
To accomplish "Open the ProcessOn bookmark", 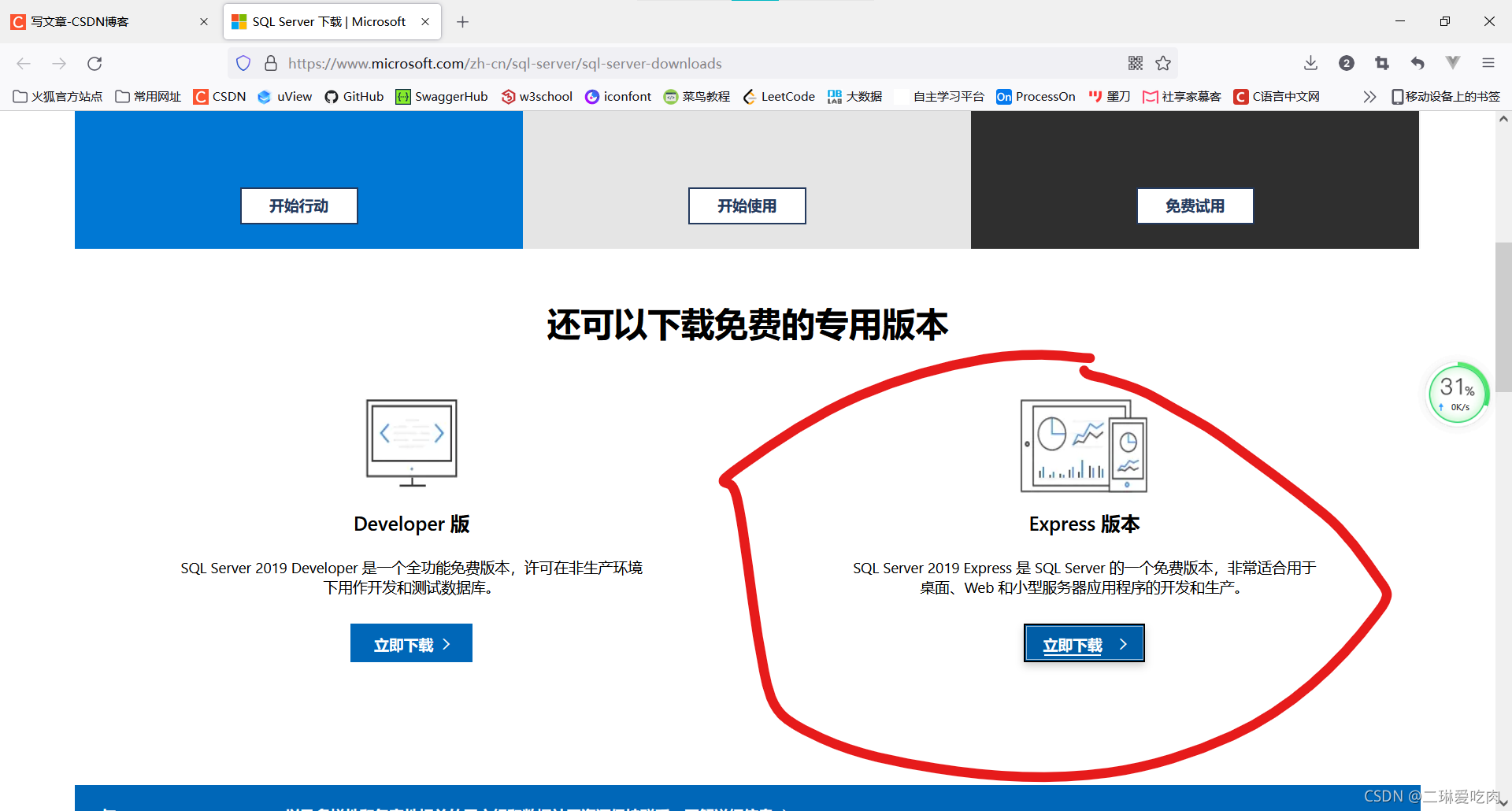I will [x=1036, y=97].
